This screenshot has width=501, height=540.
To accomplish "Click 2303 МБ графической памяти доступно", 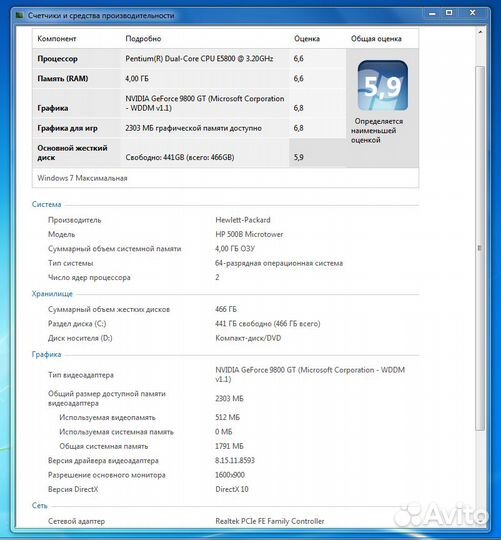I will coord(194,128).
